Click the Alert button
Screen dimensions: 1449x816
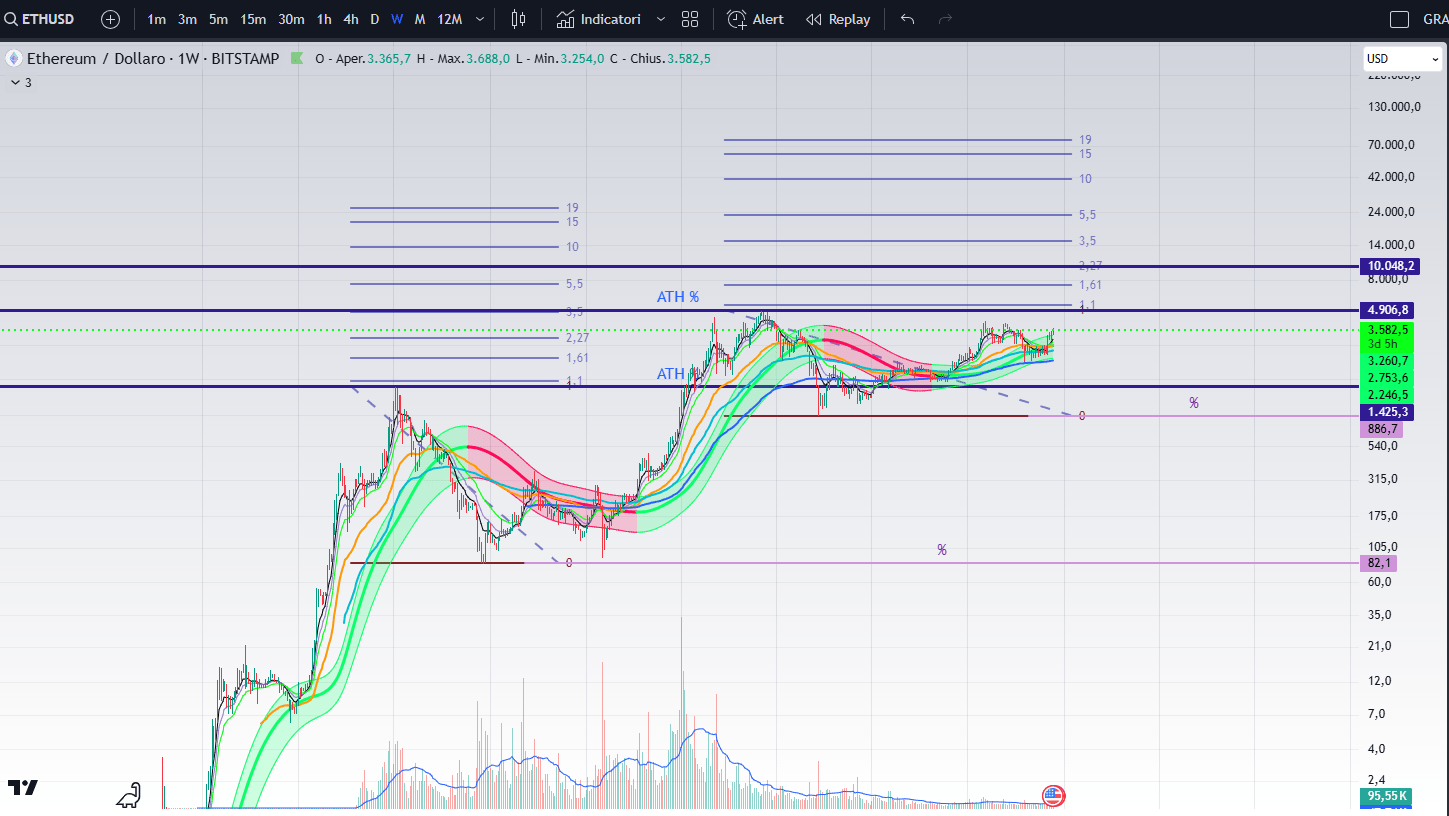click(x=755, y=19)
